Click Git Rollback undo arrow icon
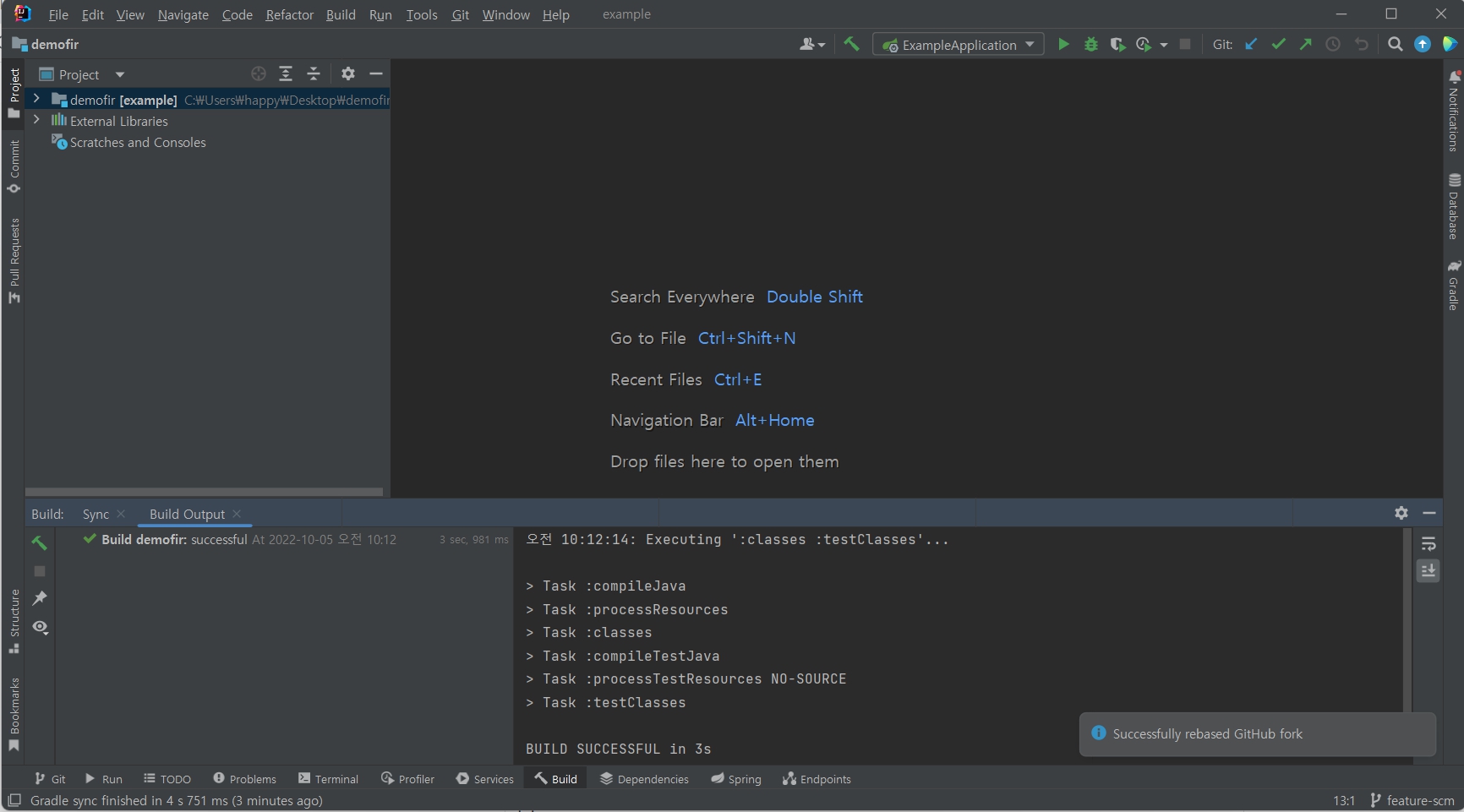Image resolution: width=1464 pixels, height=812 pixels. point(1361,44)
